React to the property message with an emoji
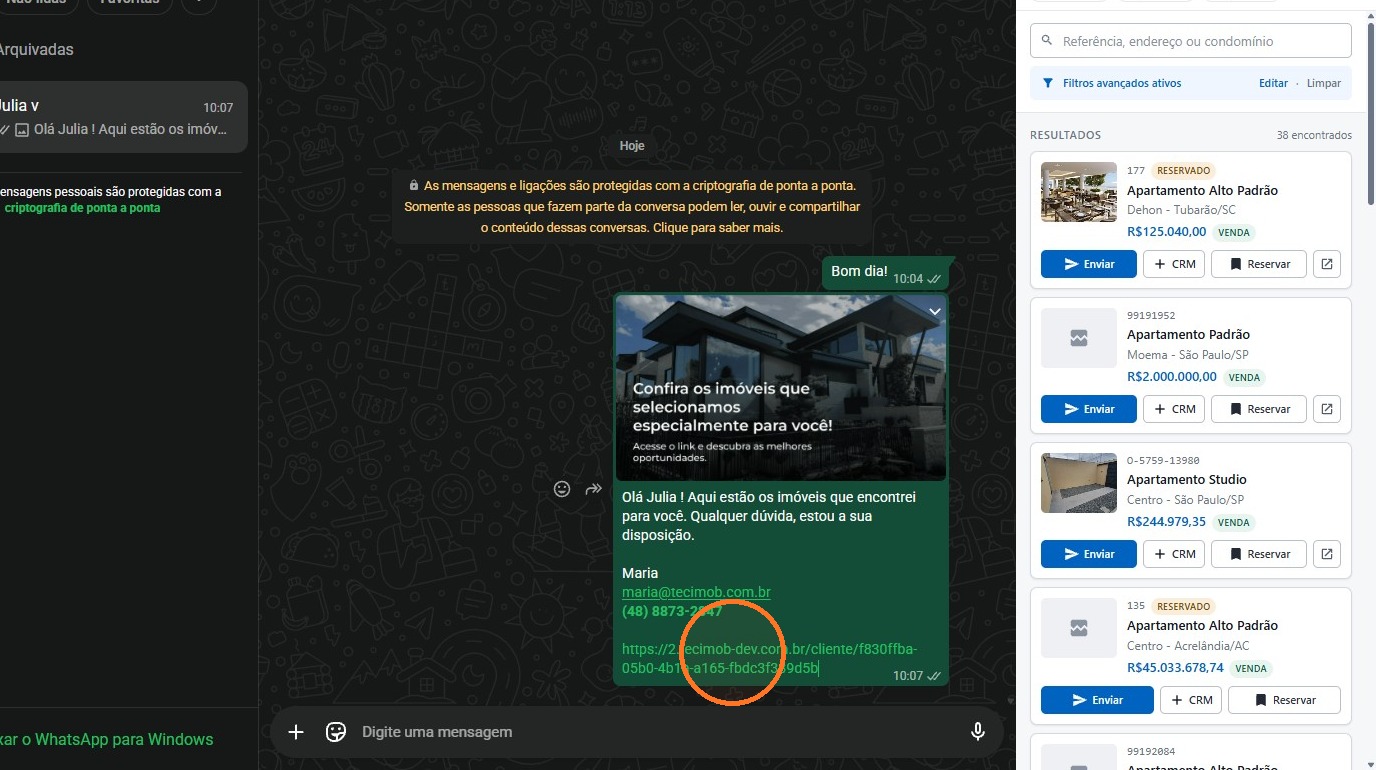The width and height of the screenshot is (1376, 770). pos(562,489)
